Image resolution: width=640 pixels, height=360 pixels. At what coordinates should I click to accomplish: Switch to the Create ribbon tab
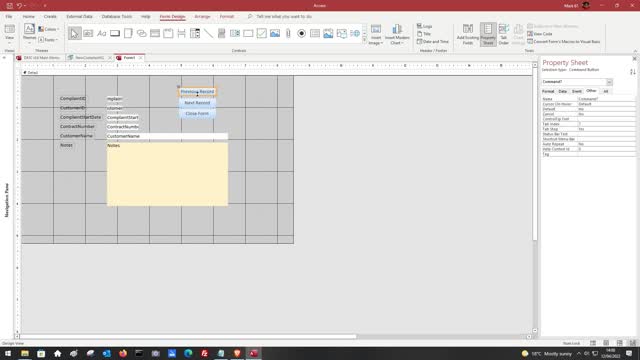click(50, 17)
